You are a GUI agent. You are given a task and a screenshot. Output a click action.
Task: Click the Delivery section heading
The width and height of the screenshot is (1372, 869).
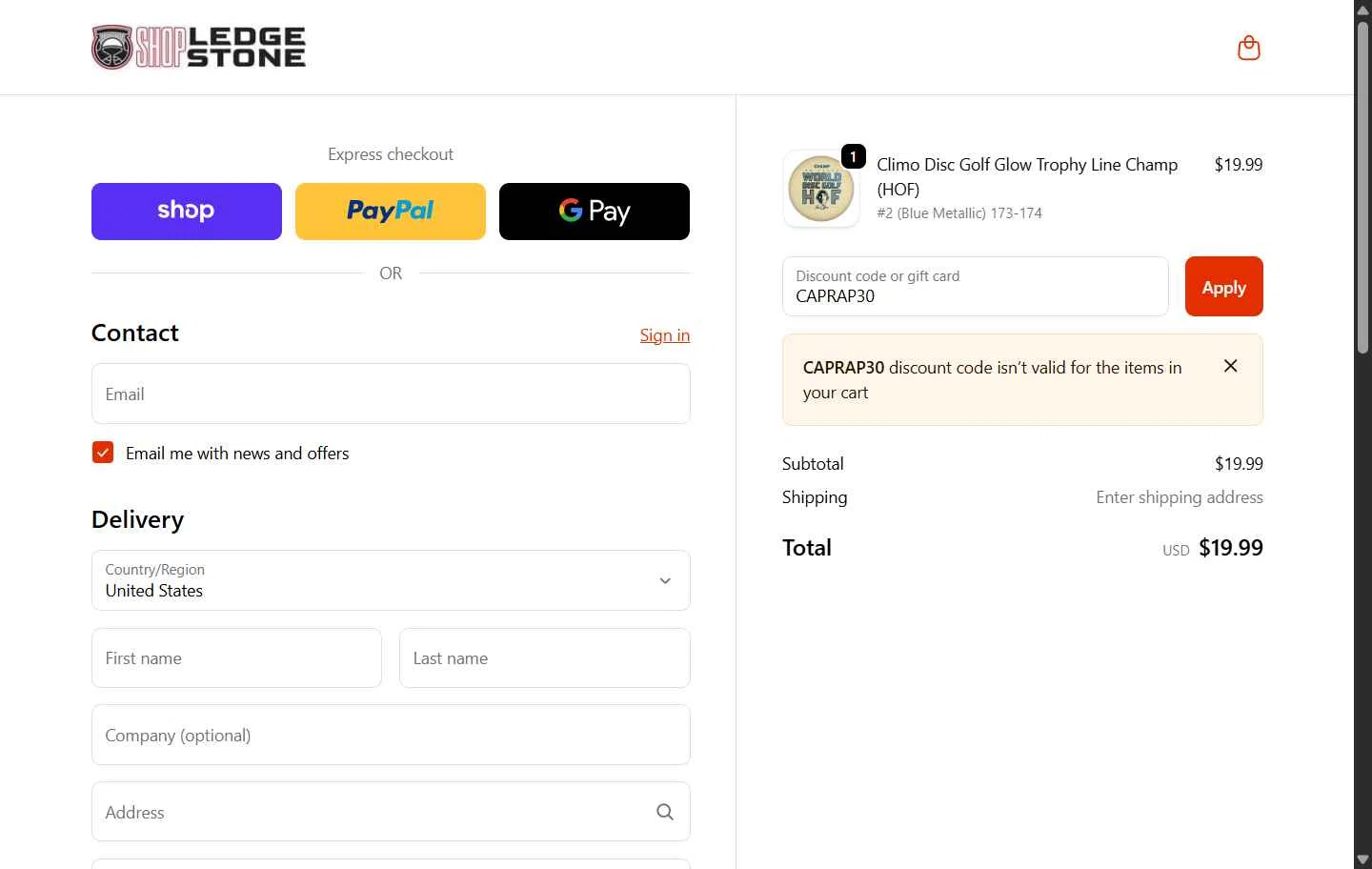pos(137,519)
